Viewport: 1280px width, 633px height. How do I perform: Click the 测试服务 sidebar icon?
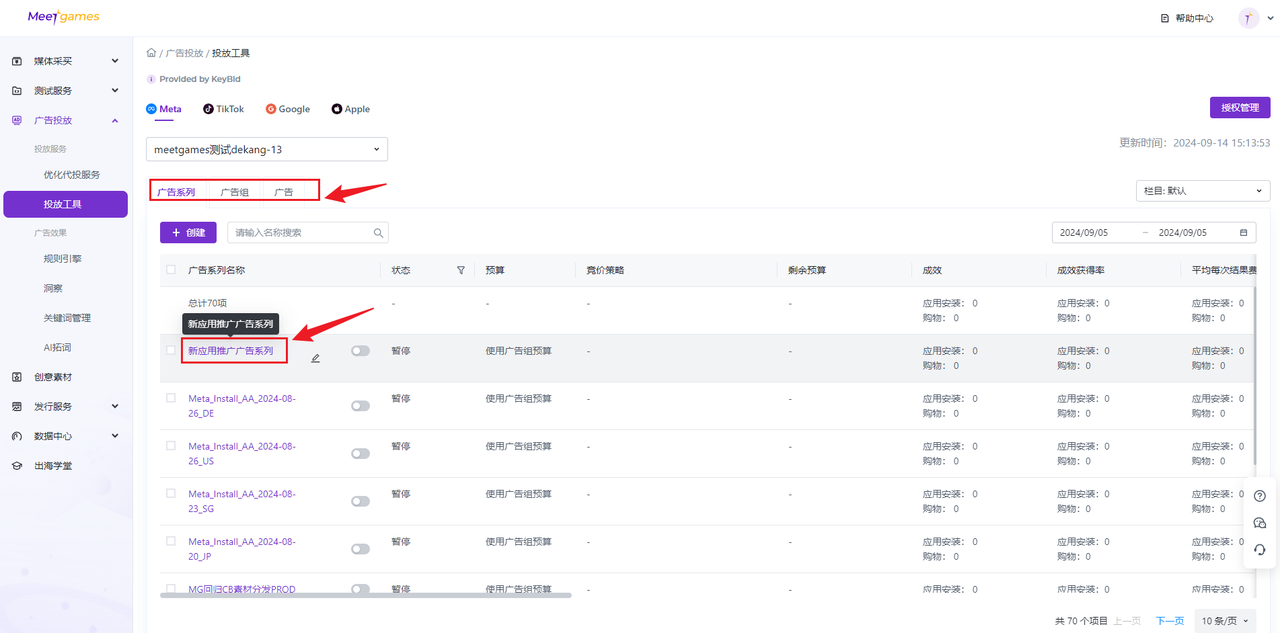pos(17,91)
